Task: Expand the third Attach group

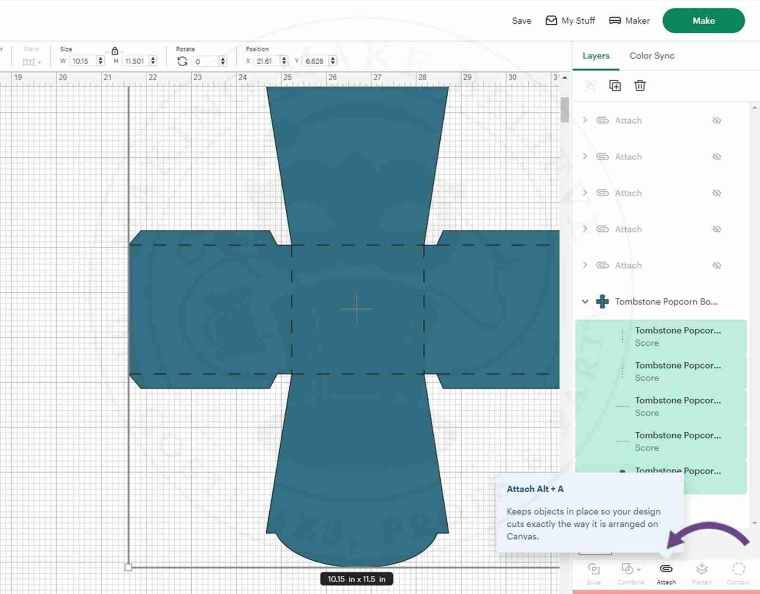Action: click(585, 192)
